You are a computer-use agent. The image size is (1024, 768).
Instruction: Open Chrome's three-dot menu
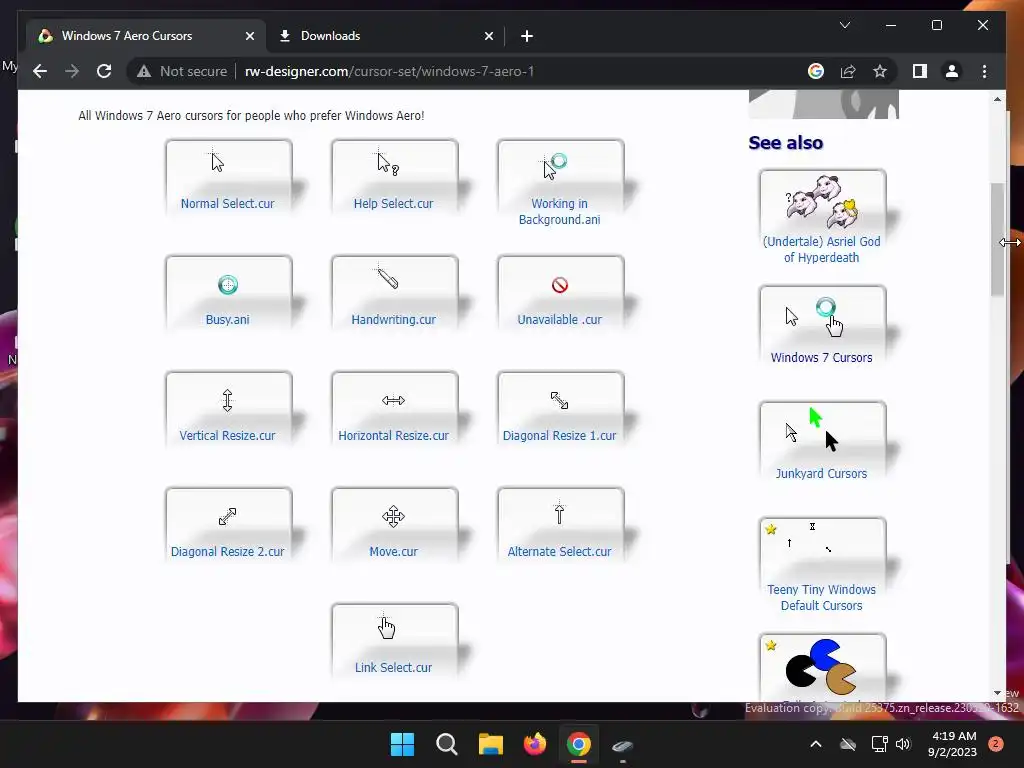(984, 71)
